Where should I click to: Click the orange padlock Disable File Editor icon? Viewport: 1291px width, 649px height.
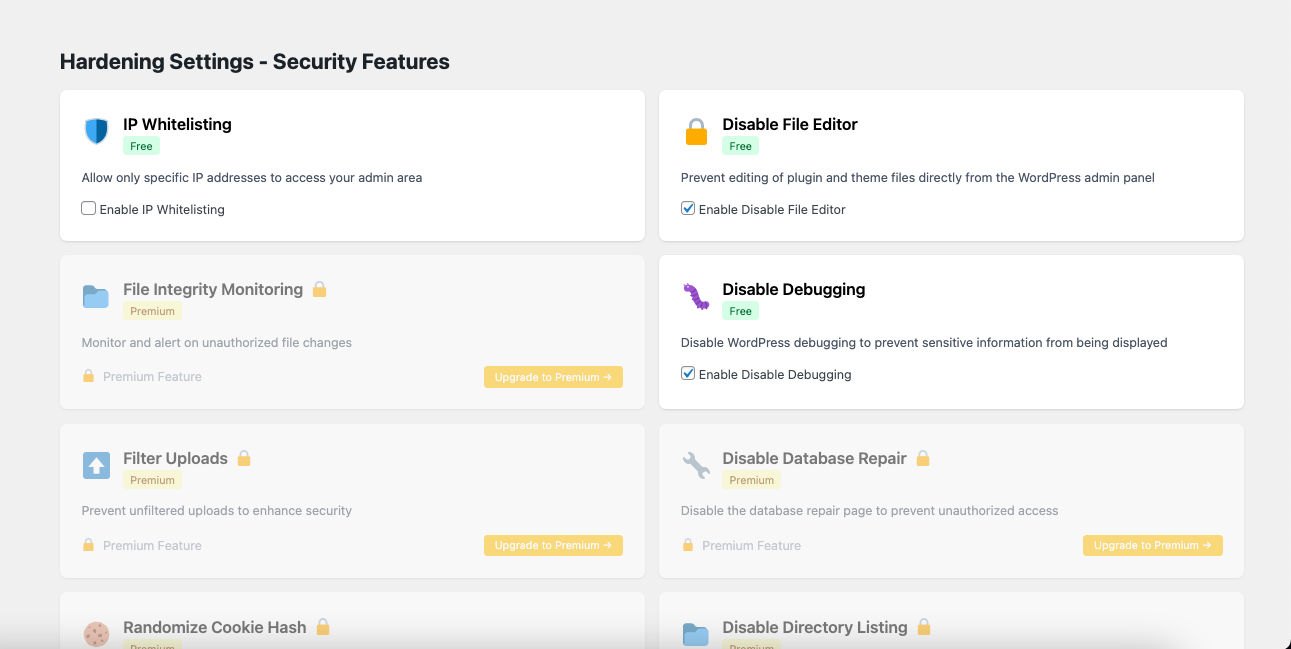[x=696, y=132]
